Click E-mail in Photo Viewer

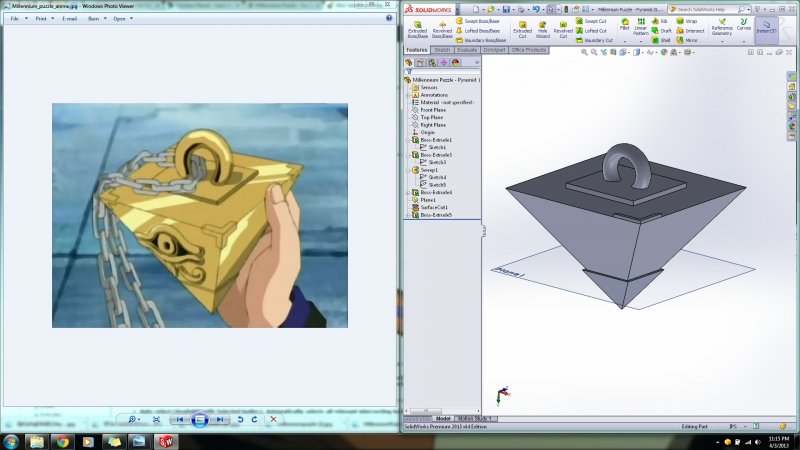coord(70,18)
